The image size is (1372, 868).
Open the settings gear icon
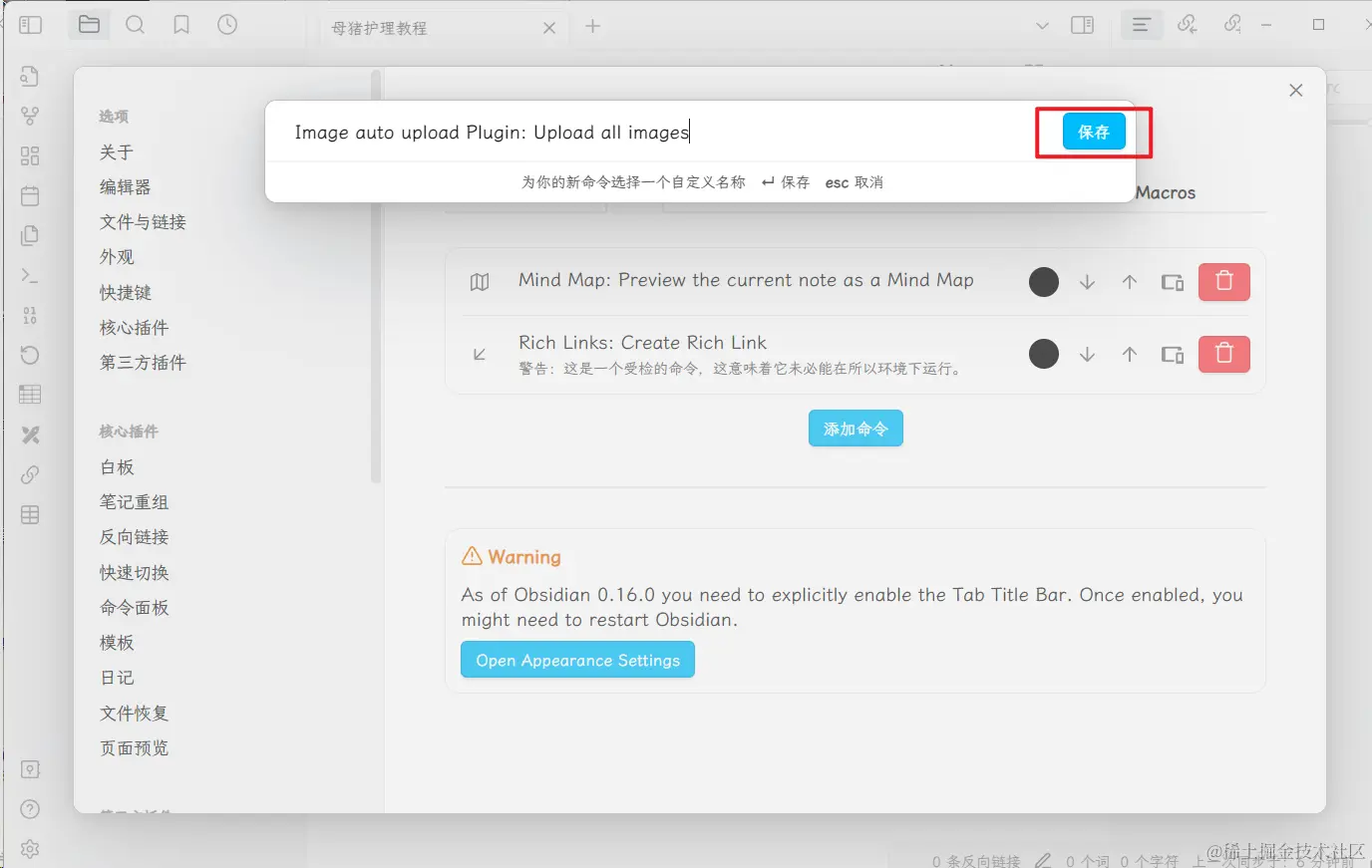(x=30, y=849)
